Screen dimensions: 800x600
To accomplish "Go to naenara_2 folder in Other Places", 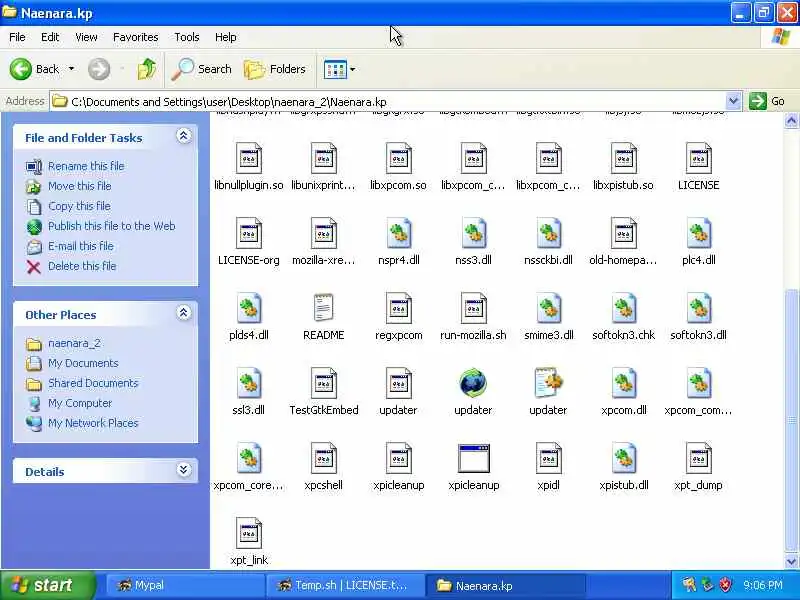I will pos(74,343).
